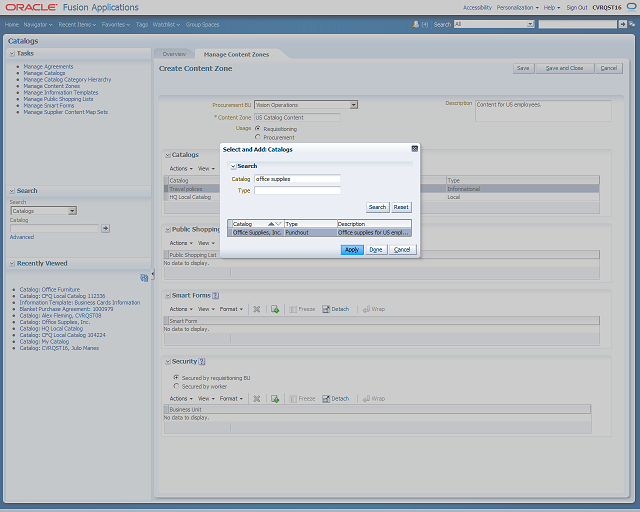The width and height of the screenshot is (640, 512).
Task: Wrap icon in Smart Forms toolbar
Action: click(x=374, y=309)
